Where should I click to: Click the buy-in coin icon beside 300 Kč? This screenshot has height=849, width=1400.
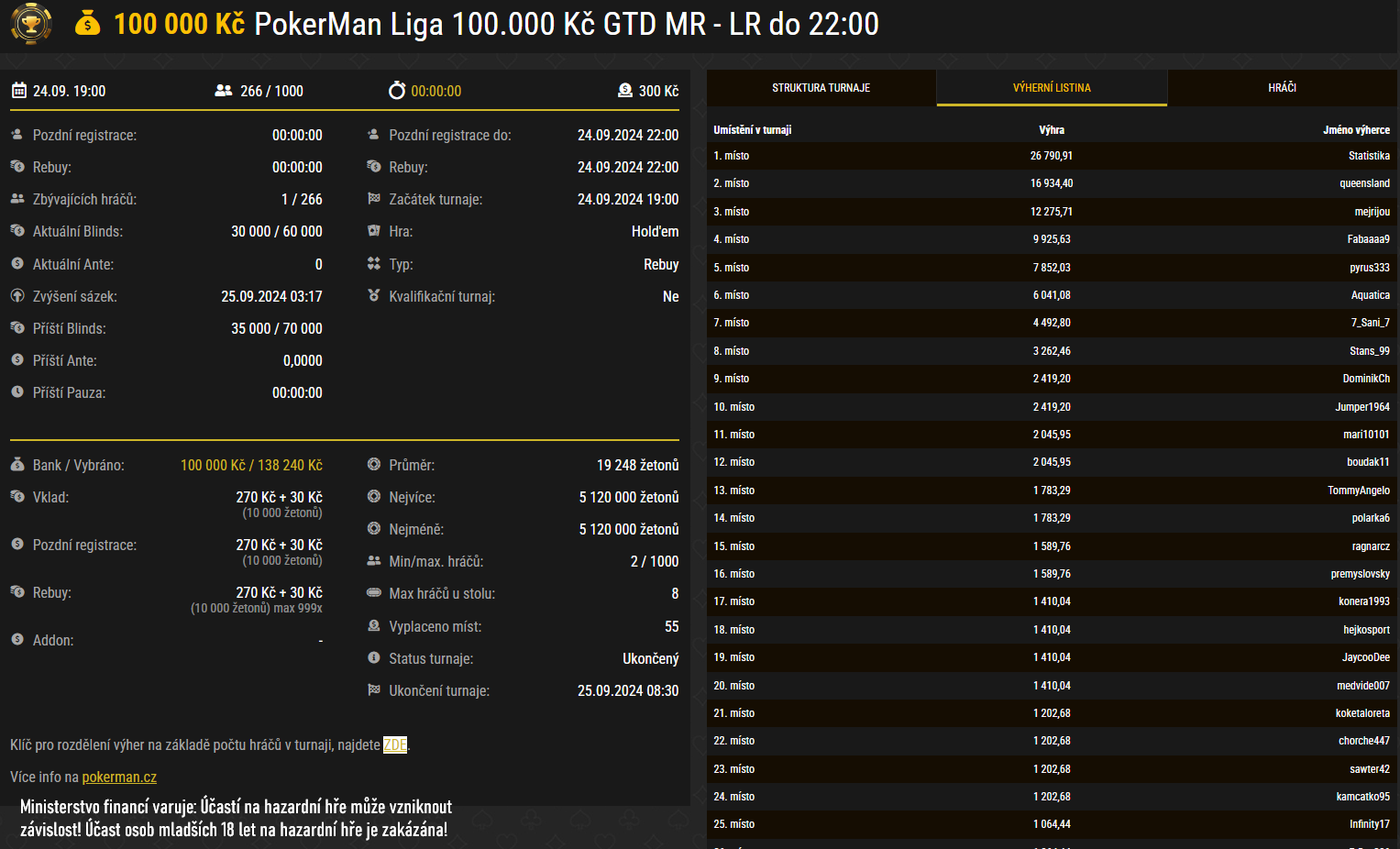click(x=625, y=91)
